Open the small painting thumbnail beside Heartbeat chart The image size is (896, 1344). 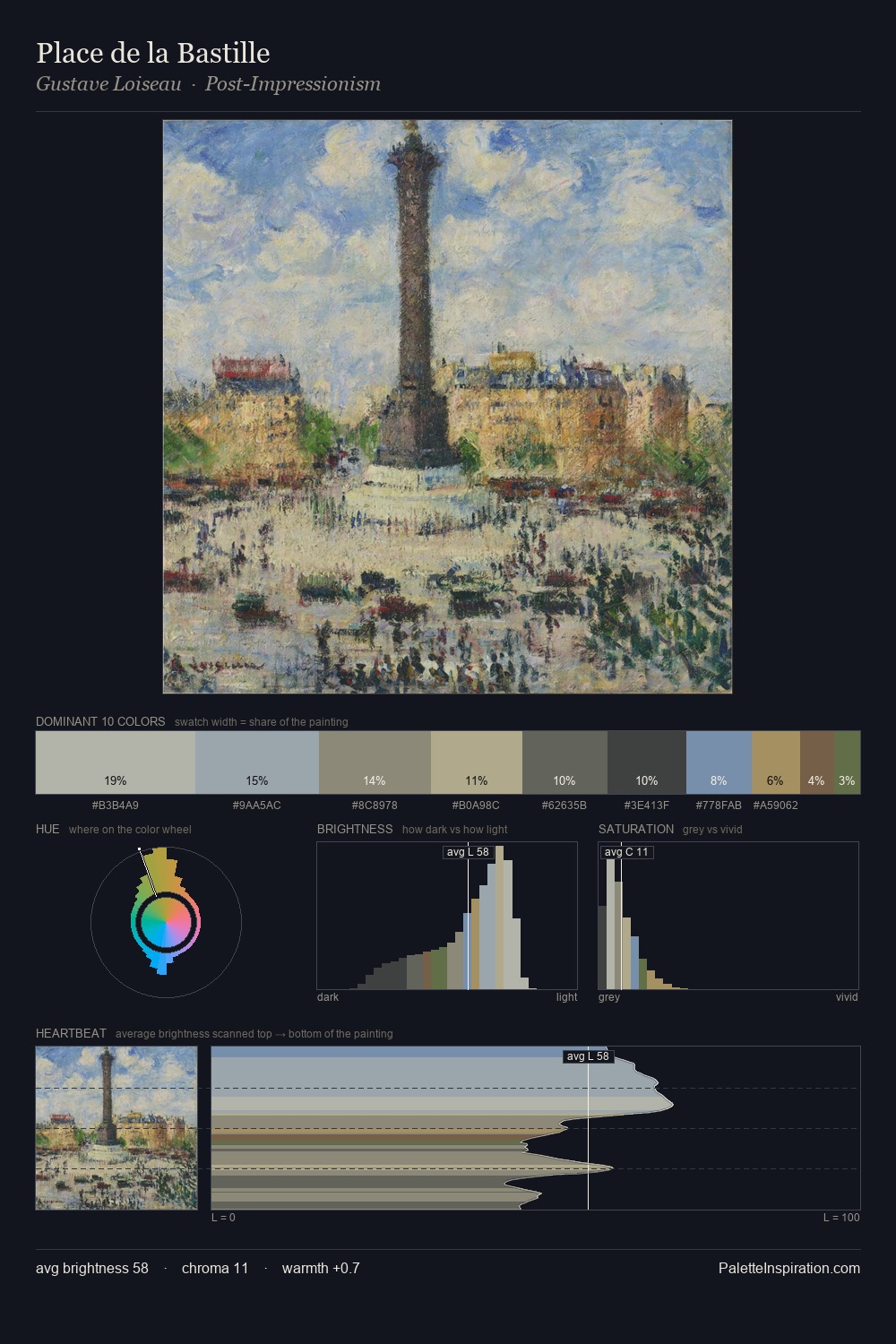point(116,1128)
